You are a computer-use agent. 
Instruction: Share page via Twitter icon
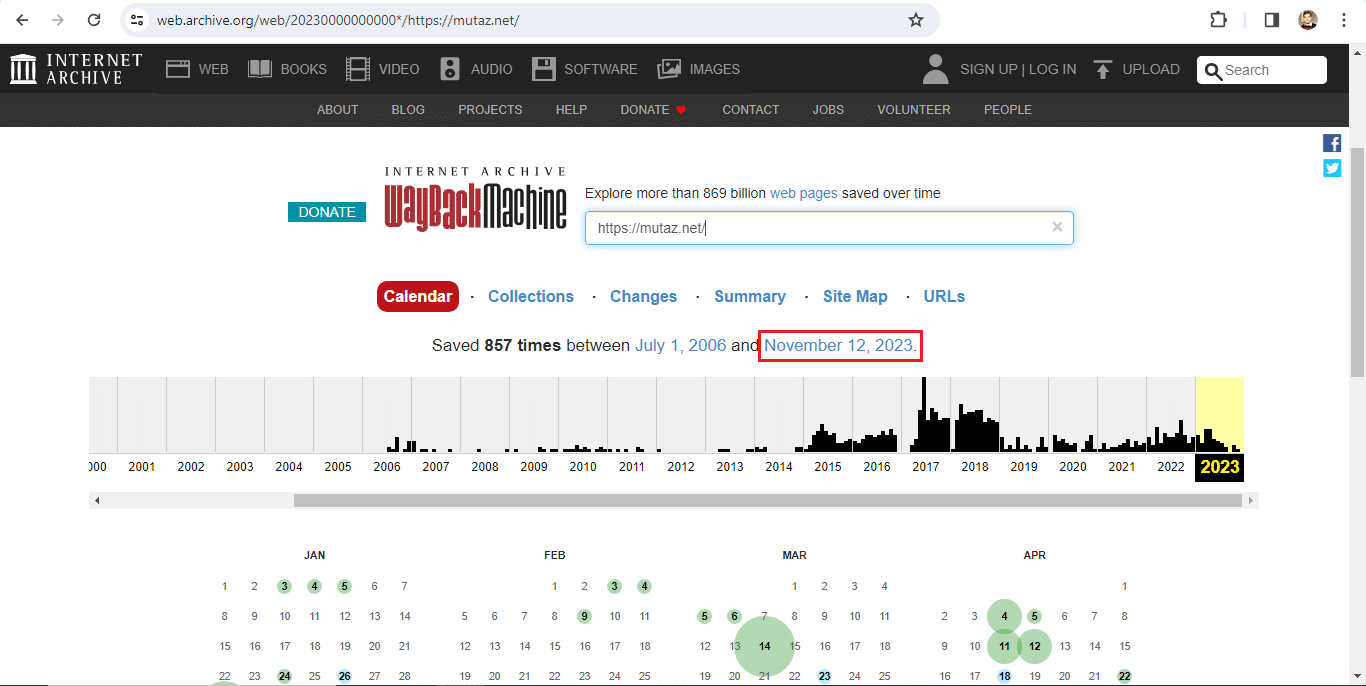coord(1332,168)
